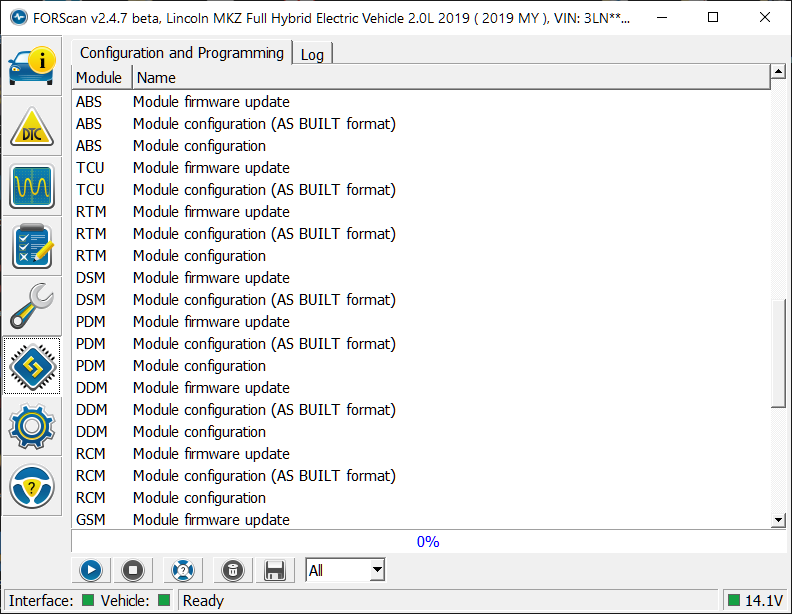
Task: Select GSM Module firmware update row
Action: 421,520
